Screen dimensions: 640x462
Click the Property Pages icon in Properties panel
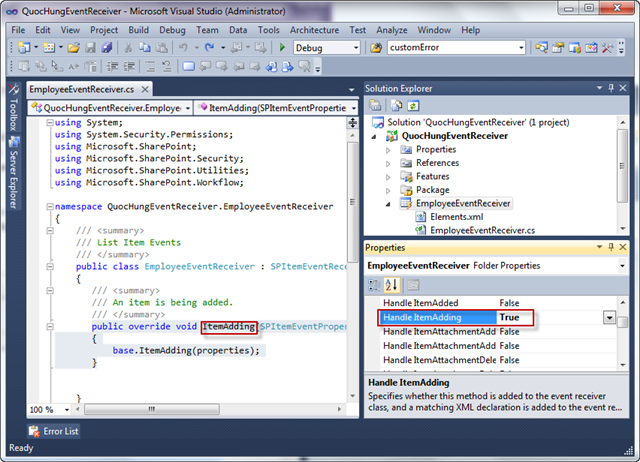413,285
